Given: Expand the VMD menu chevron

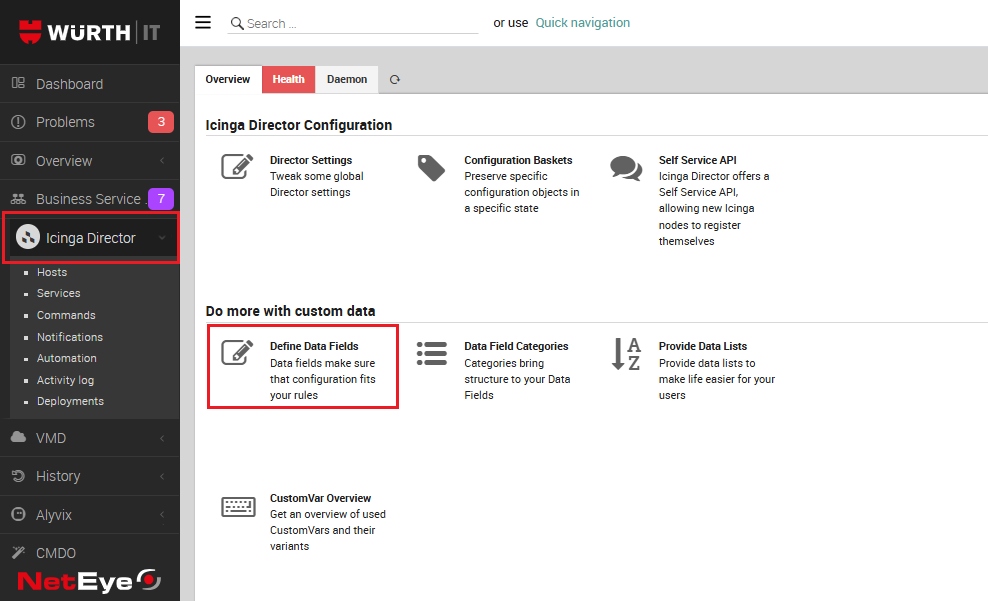Looking at the screenshot, I should click(162, 438).
